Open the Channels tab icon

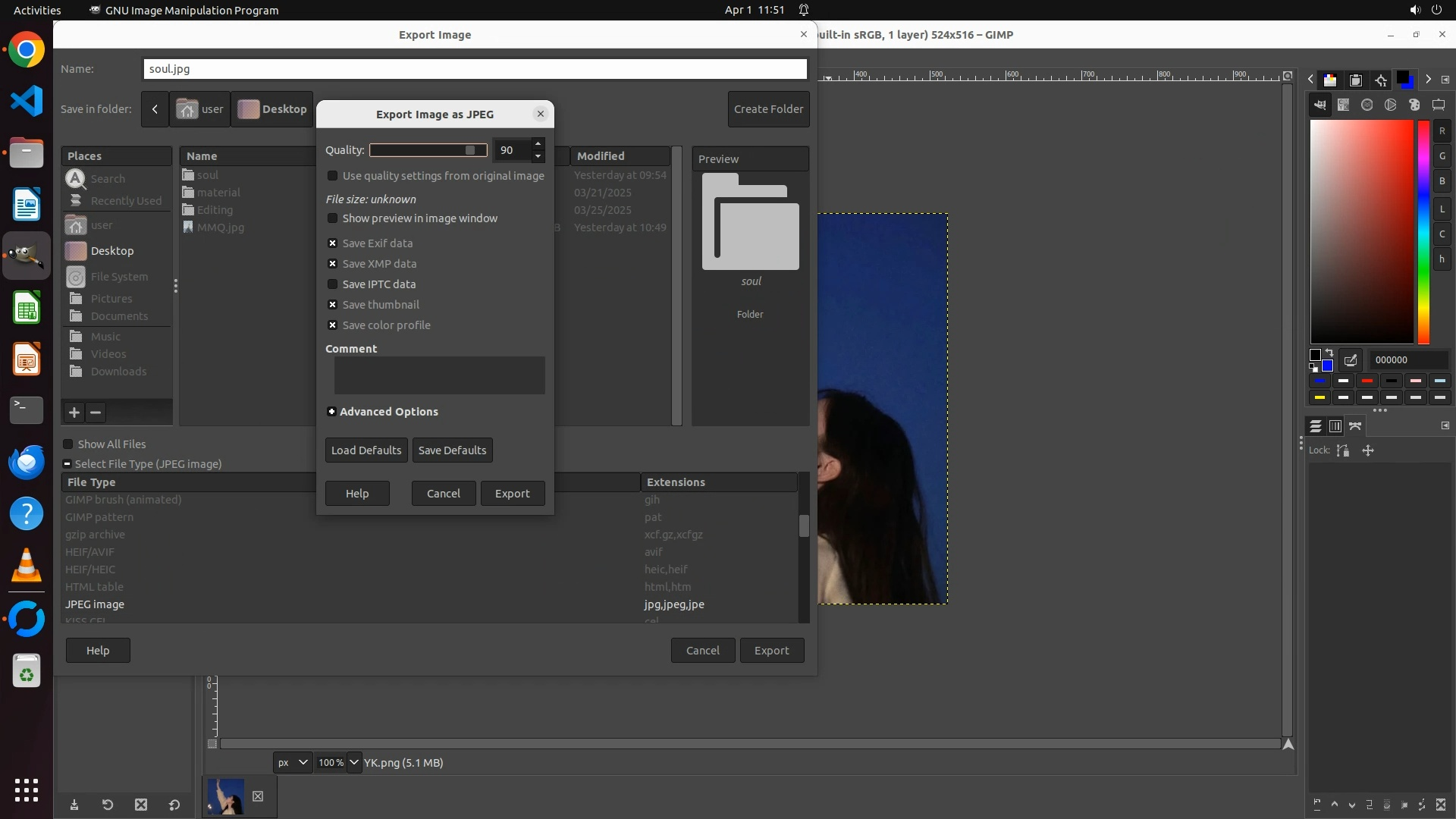[x=1335, y=426]
